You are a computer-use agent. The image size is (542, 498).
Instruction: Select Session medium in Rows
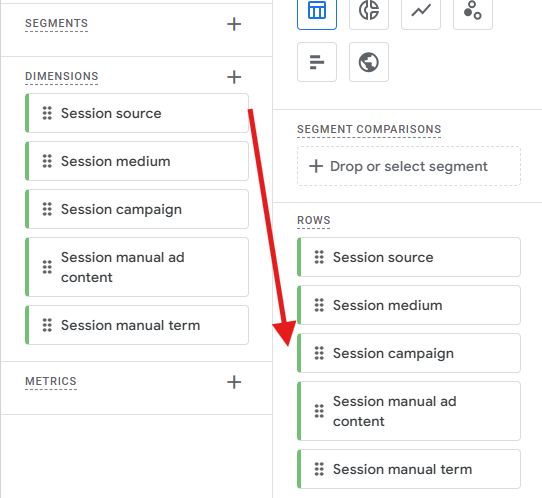tap(409, 305)
